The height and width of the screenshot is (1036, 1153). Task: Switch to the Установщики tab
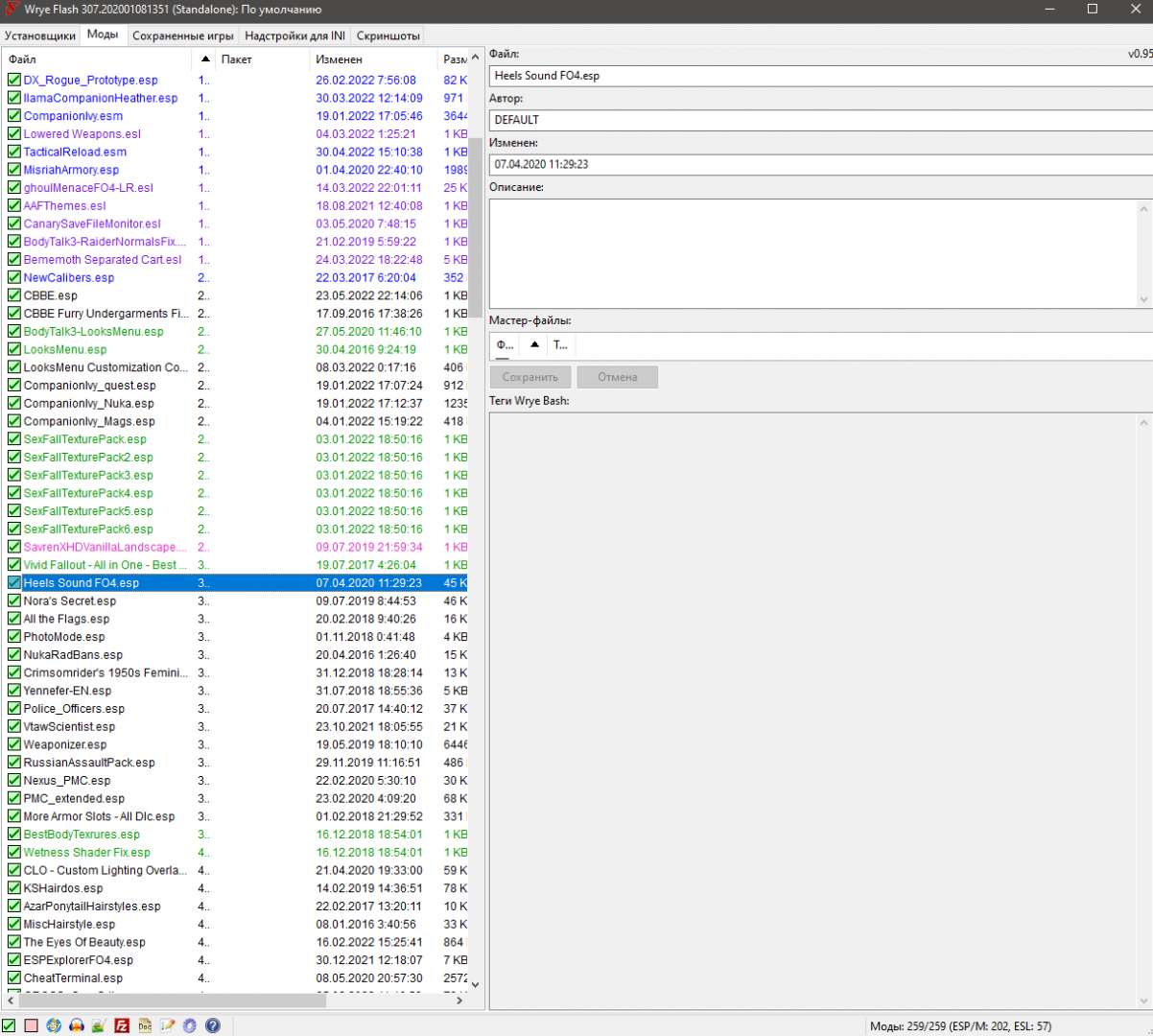(x=40, y=35)
